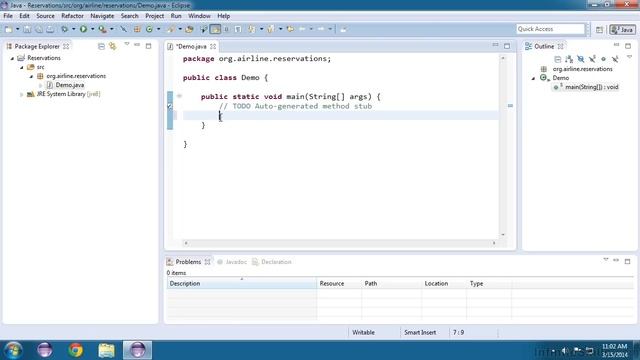The image size is (640, 360).
Task: Switch to the Problems tab
Action: point(188,262)
